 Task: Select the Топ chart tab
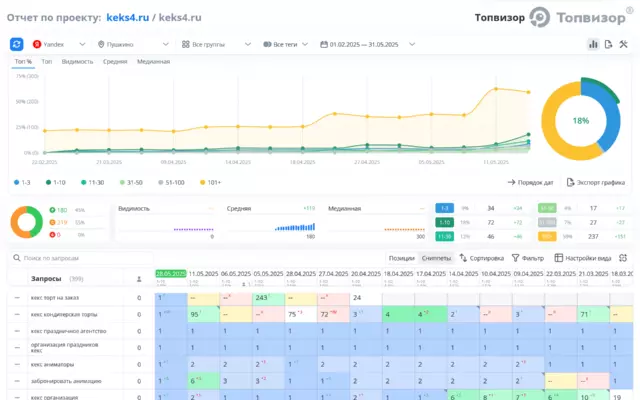pos(47,62)
